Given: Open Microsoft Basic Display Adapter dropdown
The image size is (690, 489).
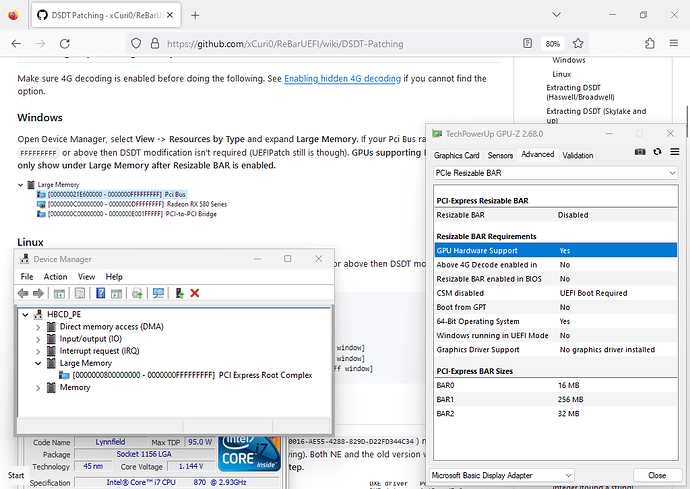Looking at the screenshot, I should click(x=502, y=475).
